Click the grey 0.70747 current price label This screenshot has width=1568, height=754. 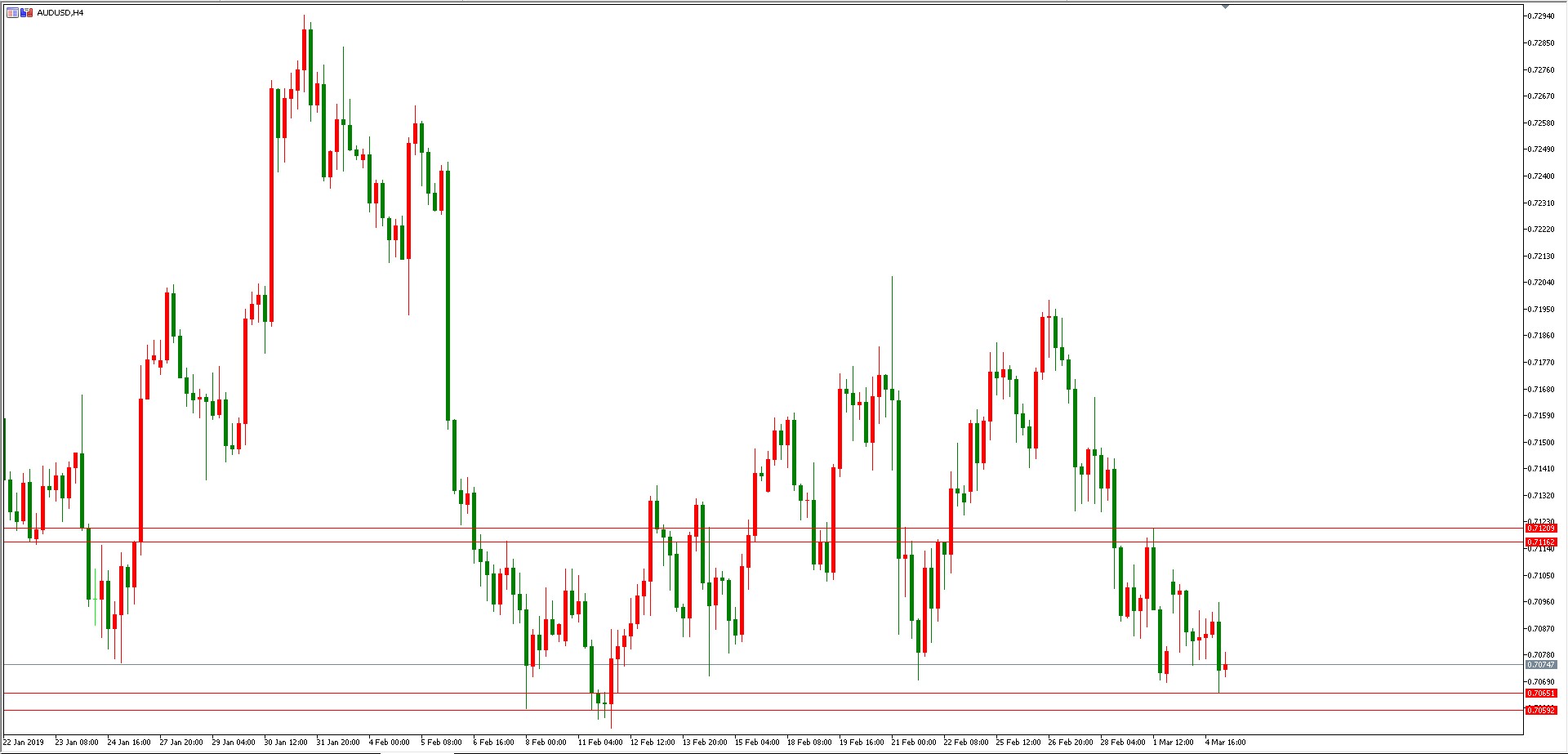[x=1541, y=665]
